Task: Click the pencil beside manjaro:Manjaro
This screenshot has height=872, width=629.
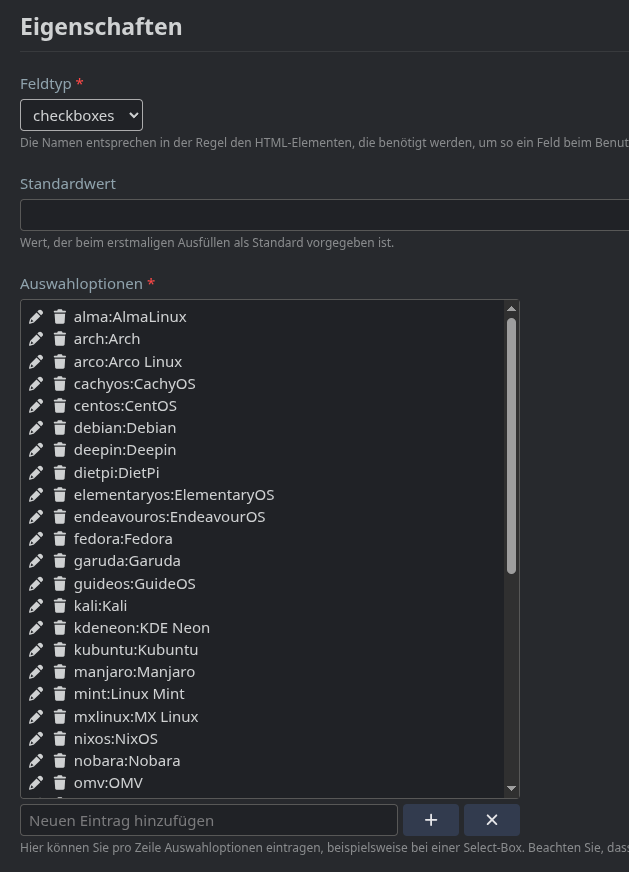Action: point(36,672)
